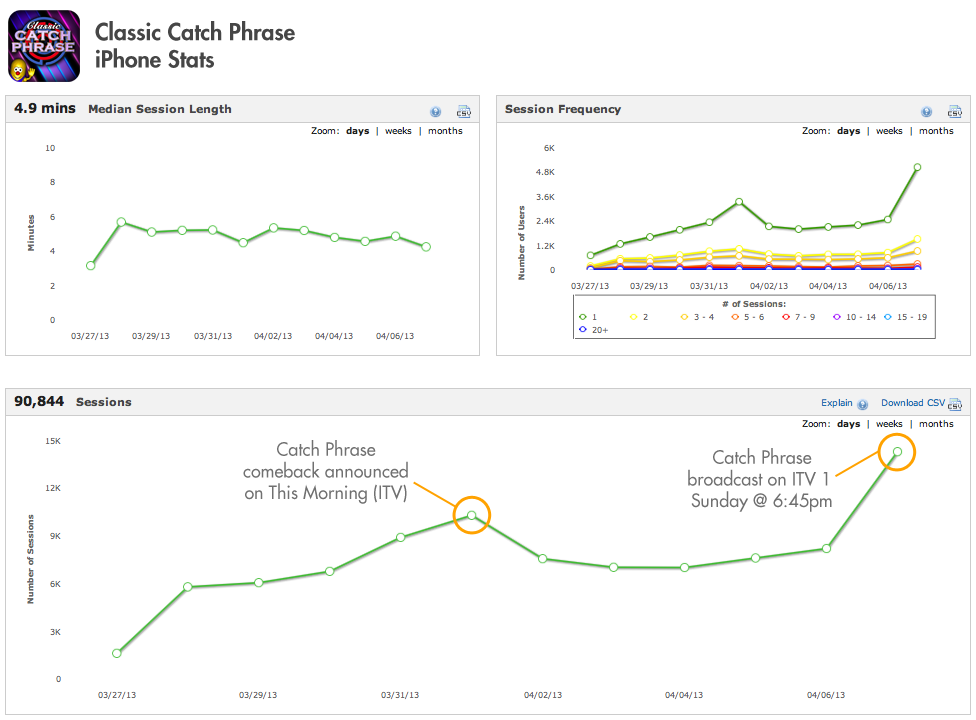This screenshot has height=720, width=976.
Task: Click the Explain help icon in Sessions panel
Action: (x=861, y=404)
